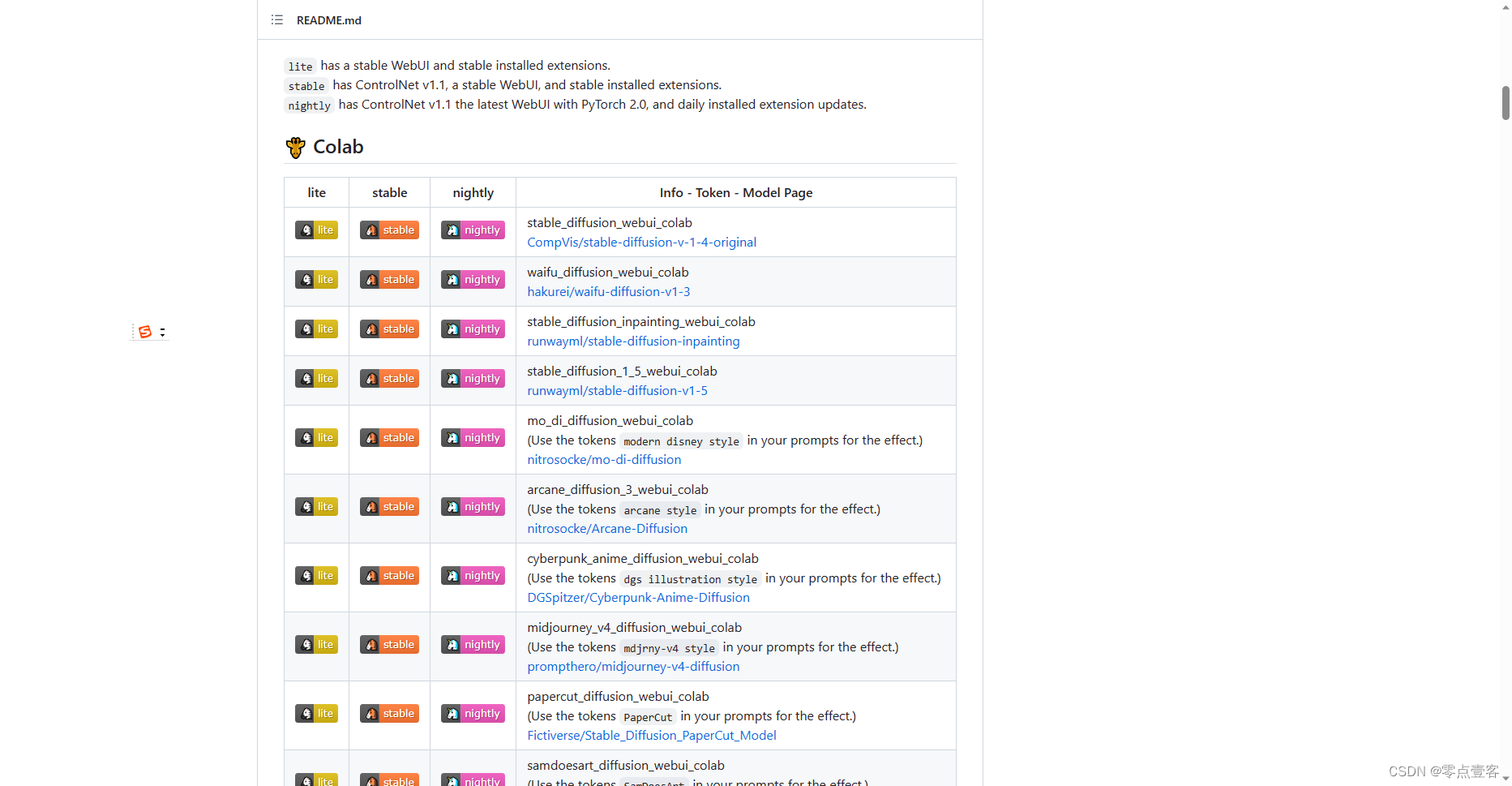The width and height of the screenshot is (1512, 786).
Task: Launch lite badge for papercut_diffusion_webui_colab
Action: (316, 714)
